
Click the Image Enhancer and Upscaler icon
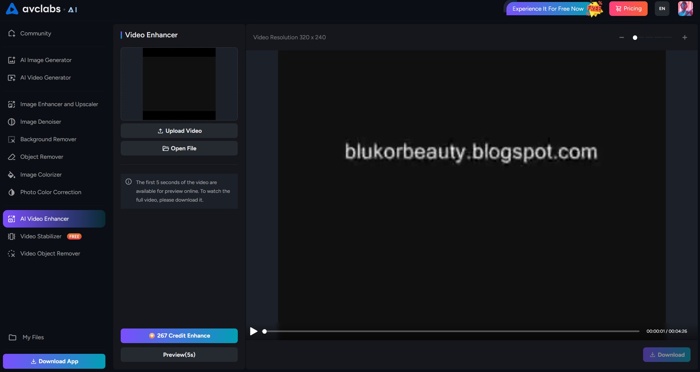click(12, 104)
